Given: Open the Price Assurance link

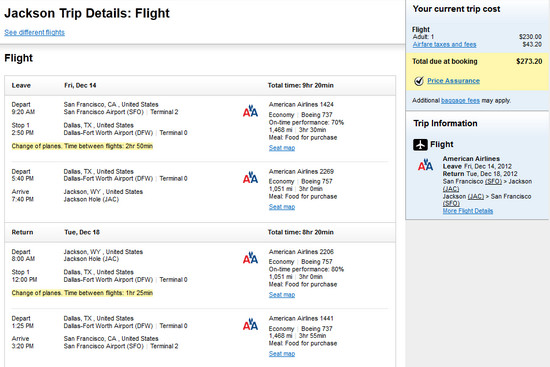Looking at the screenshot, I should click(x=453, y=81).
